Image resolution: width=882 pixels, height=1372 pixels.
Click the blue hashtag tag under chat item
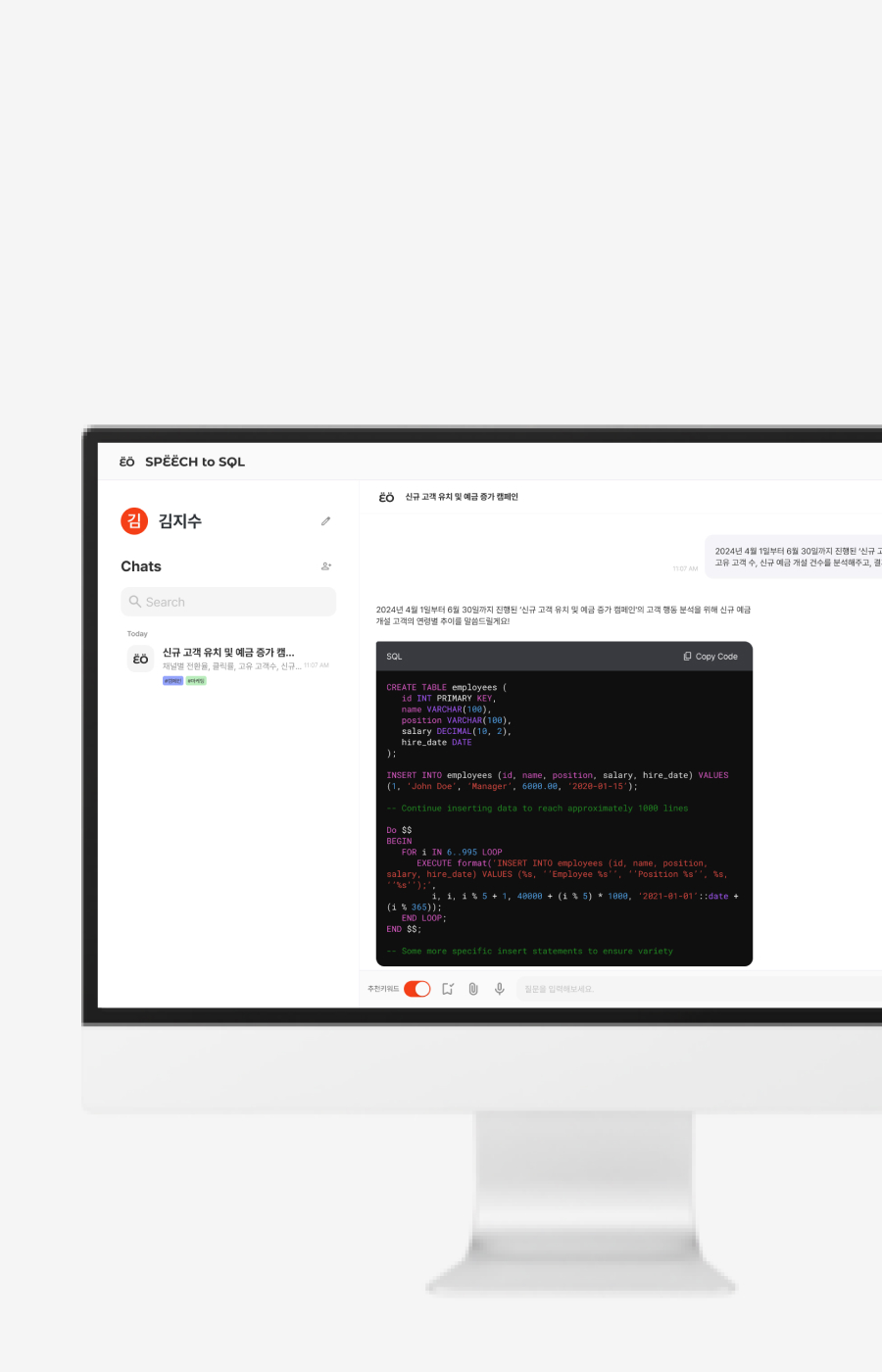point(172,681)
